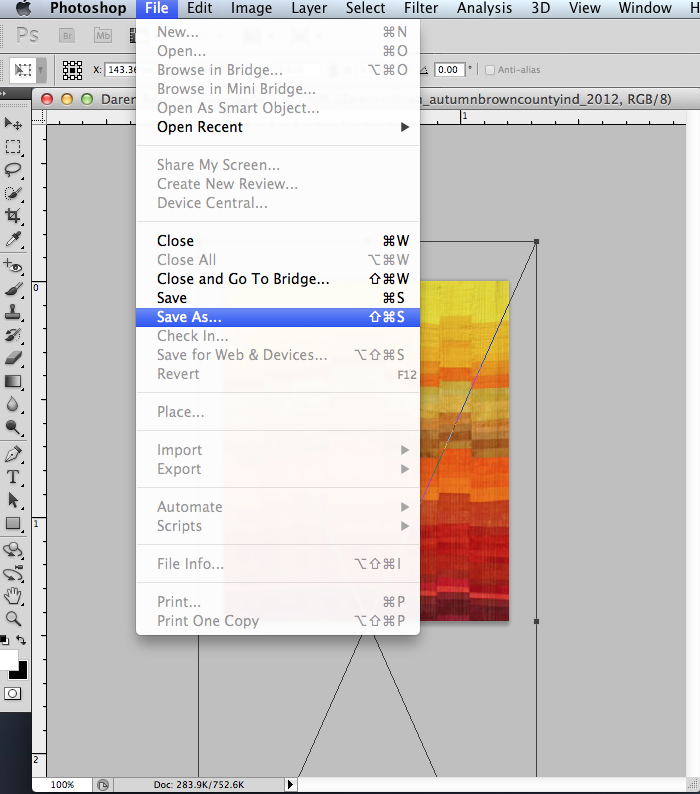
Task: Select the Gradient tool
Action: [x=13, y=381]
